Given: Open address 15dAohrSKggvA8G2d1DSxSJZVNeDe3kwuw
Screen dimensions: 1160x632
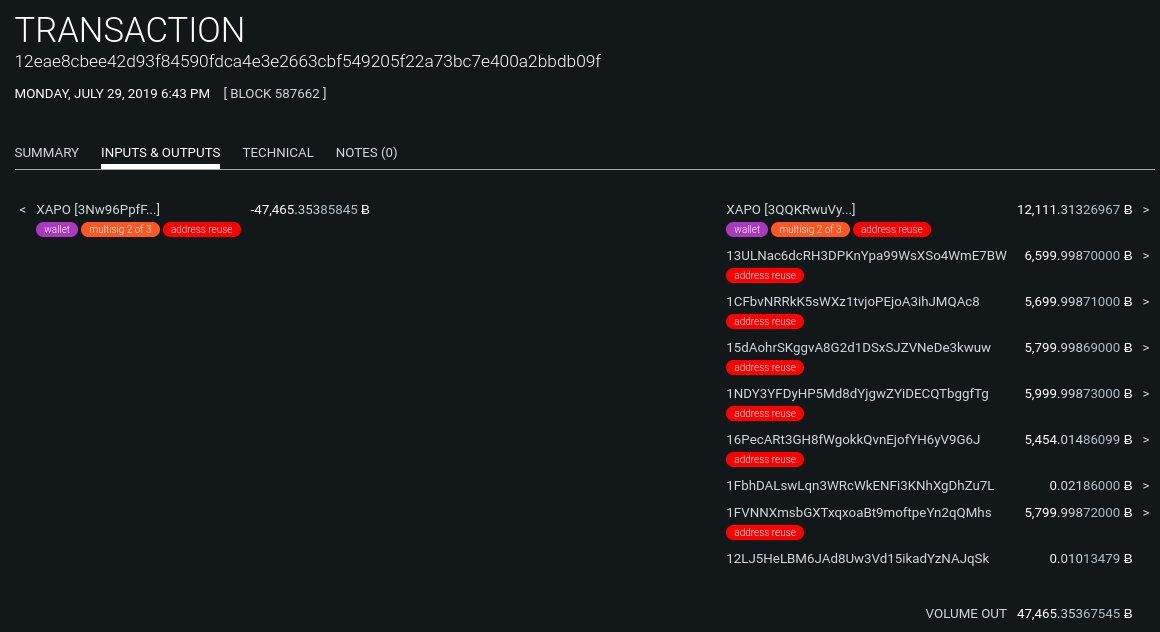Looking at the screenshot, I should click(858, 347).
